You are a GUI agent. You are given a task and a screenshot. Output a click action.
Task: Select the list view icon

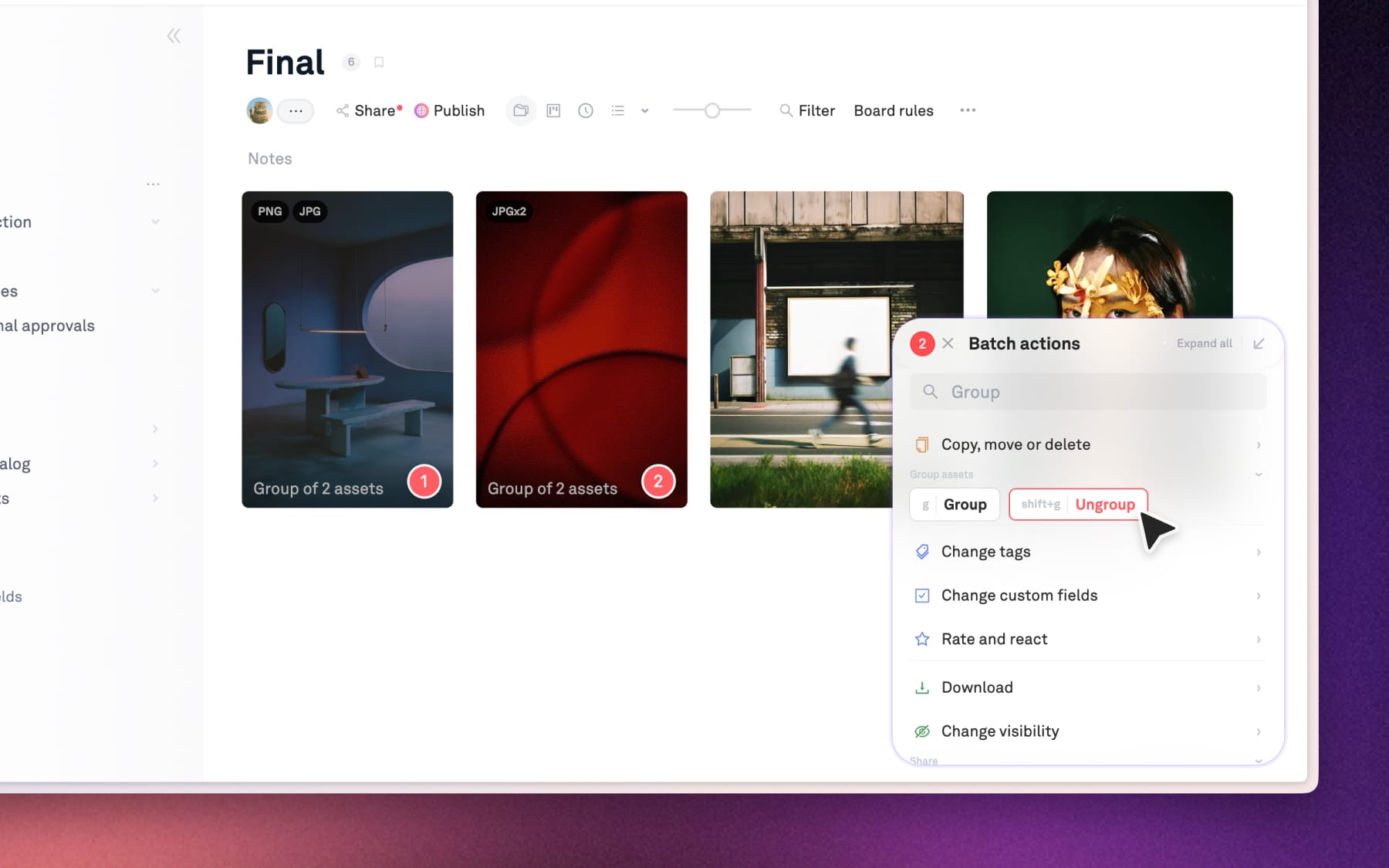(x=617, y=111)
